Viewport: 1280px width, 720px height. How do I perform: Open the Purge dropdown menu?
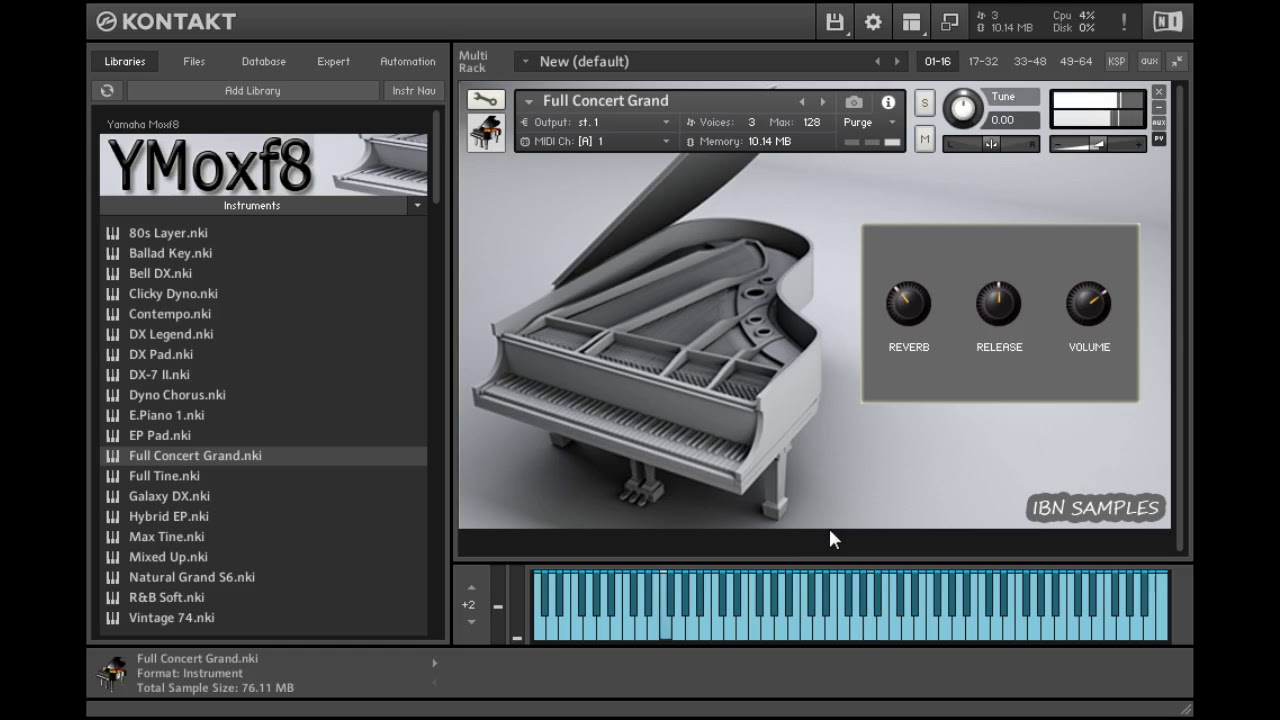pos(892,122)
